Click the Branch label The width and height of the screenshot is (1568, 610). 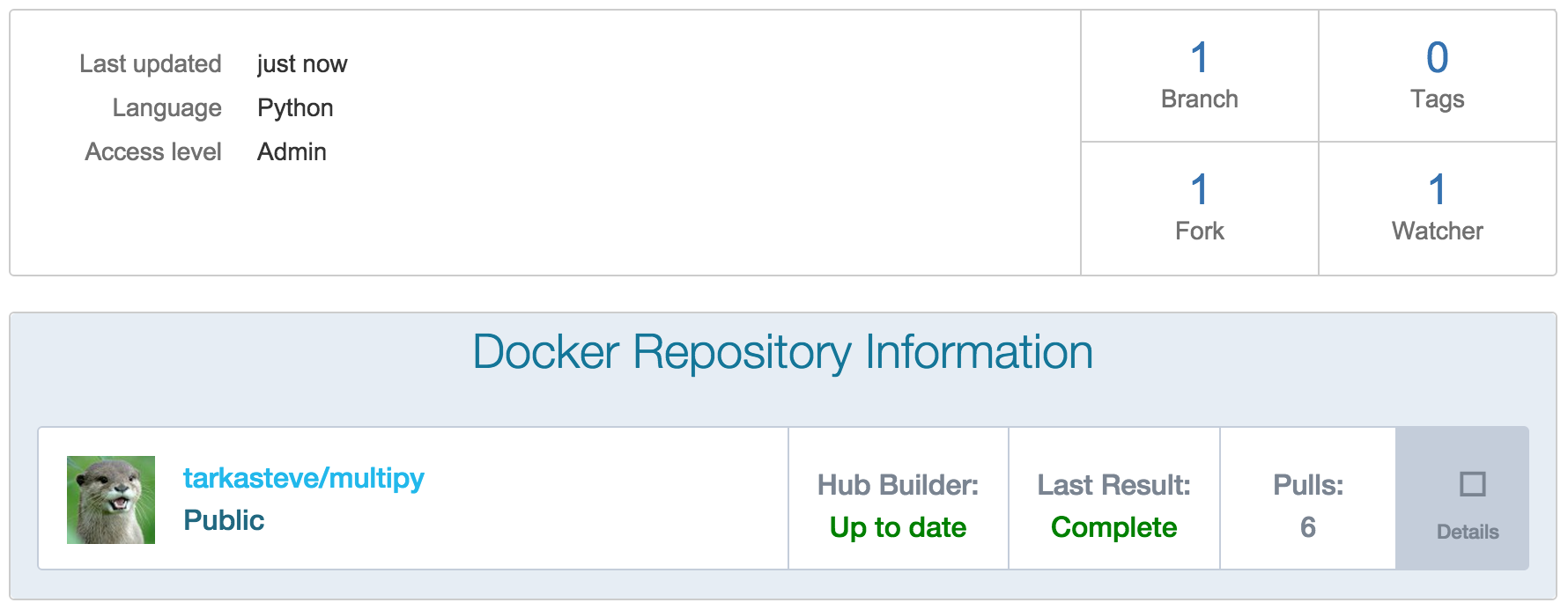(x=1199, y=99)
